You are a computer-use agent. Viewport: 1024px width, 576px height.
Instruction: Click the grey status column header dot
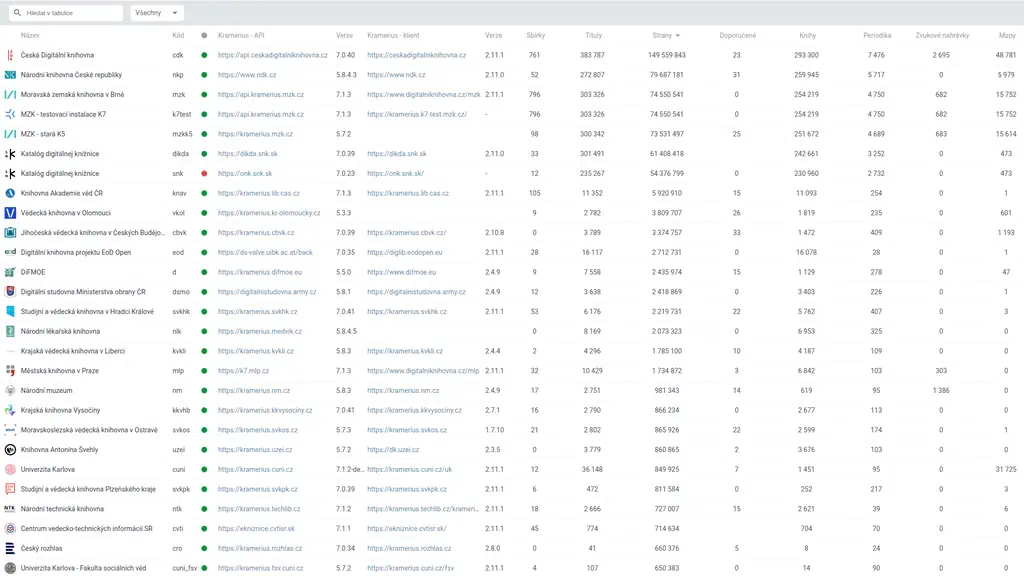click(204, 36)
